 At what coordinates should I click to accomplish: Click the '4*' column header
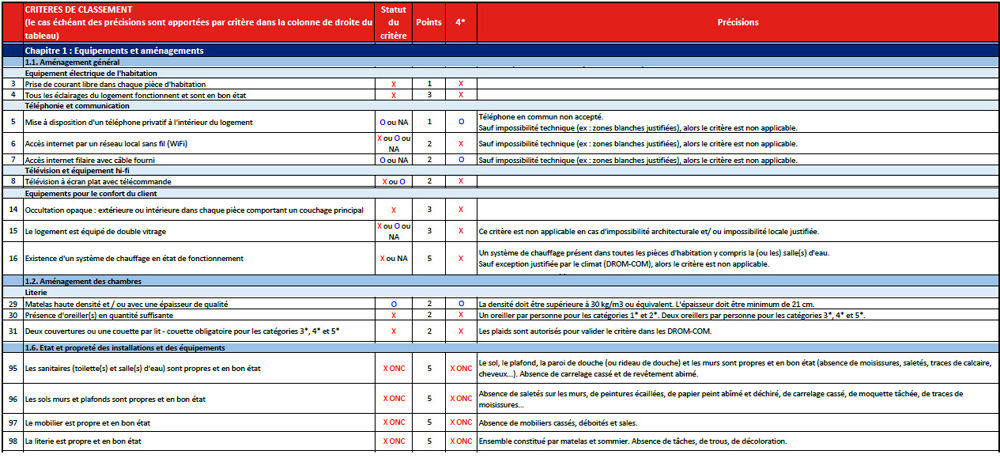460,22
